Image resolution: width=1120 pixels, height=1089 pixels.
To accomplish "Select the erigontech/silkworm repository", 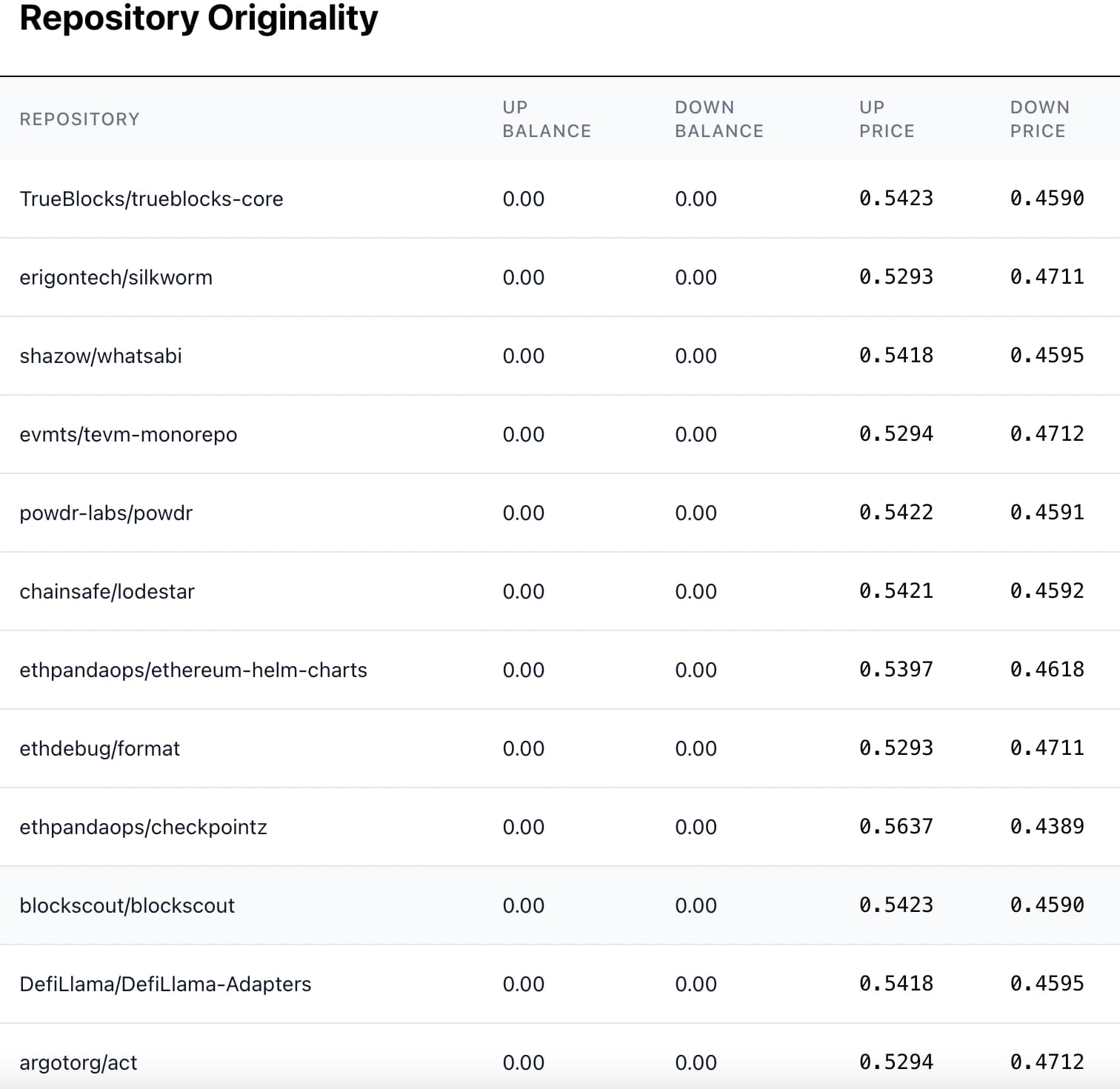I will tap(116, 277).
